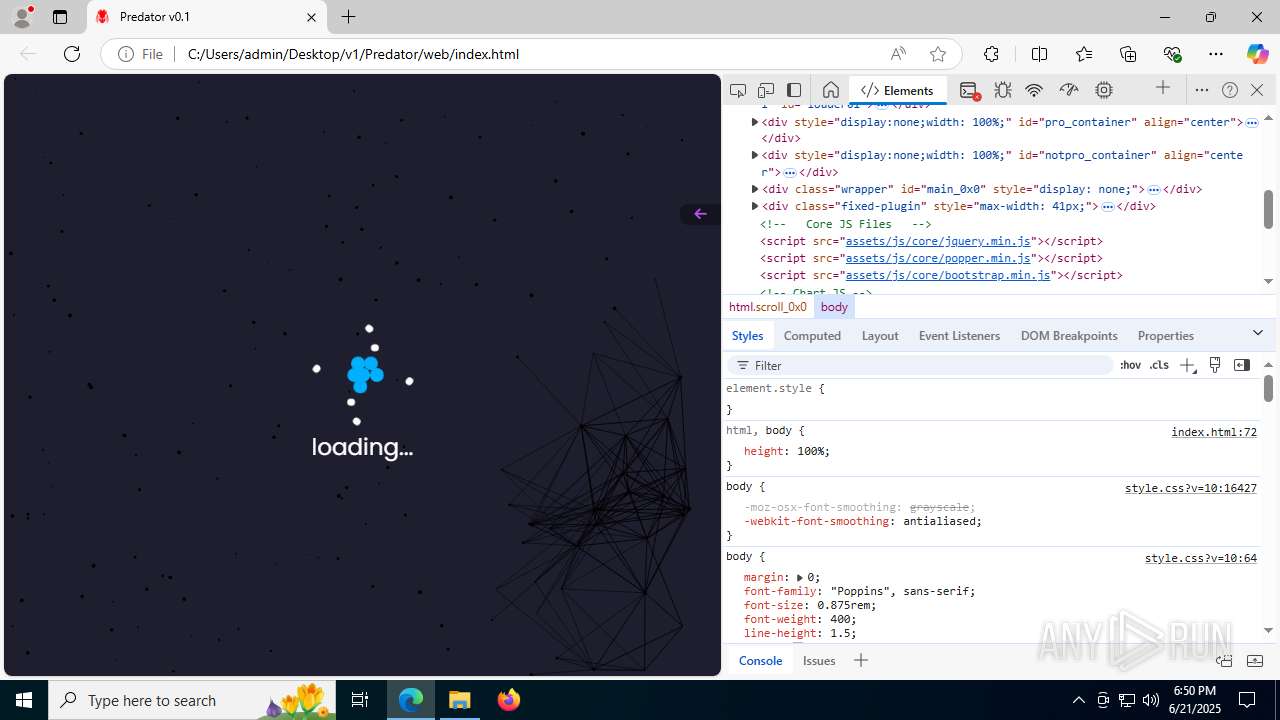Expand collapsed ellipsis in pro_container node
This screenshot has height=720, width=1280.
click(x=1251, y=122)
